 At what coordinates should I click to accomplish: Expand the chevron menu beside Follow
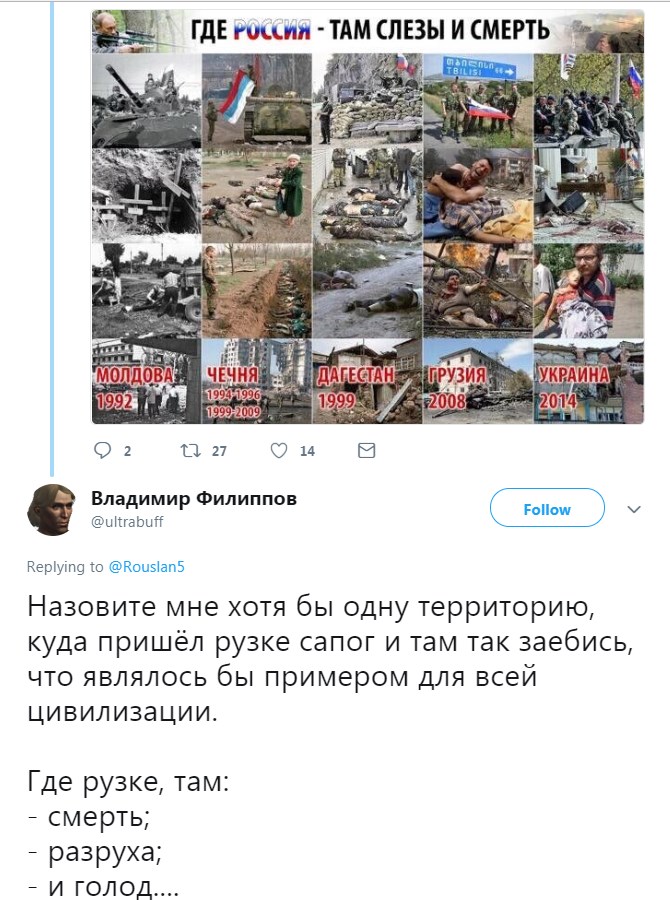633,509
